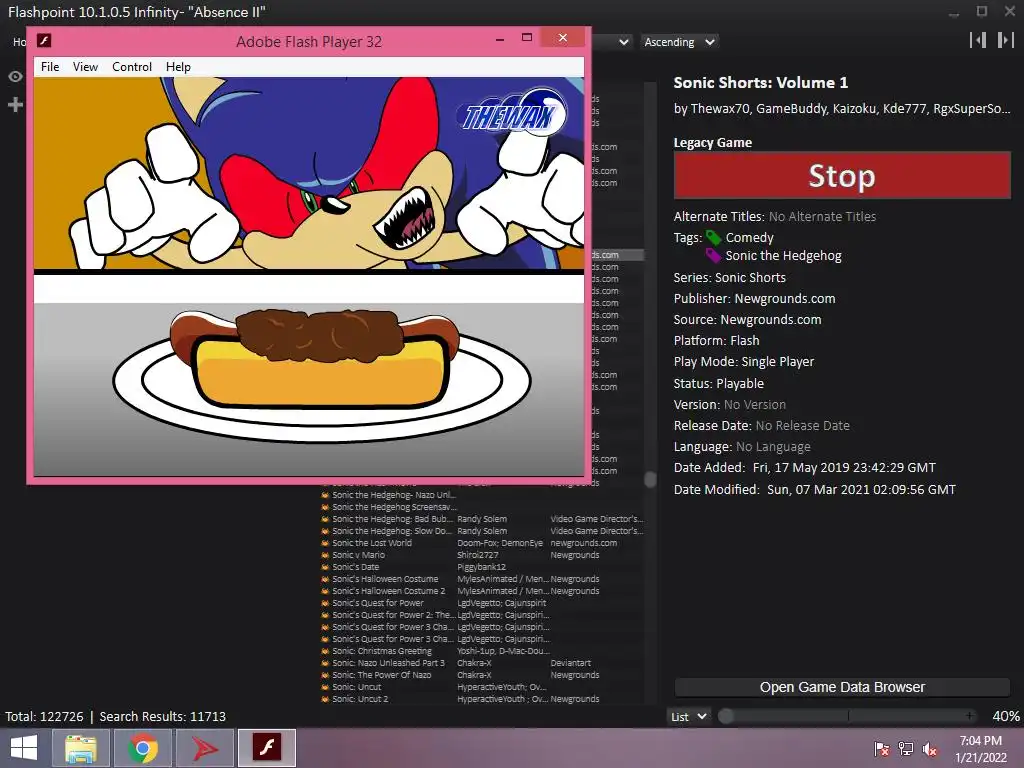Select the Sonic's Date title
Screen dimensions: 1024x768
click(356, 567)
